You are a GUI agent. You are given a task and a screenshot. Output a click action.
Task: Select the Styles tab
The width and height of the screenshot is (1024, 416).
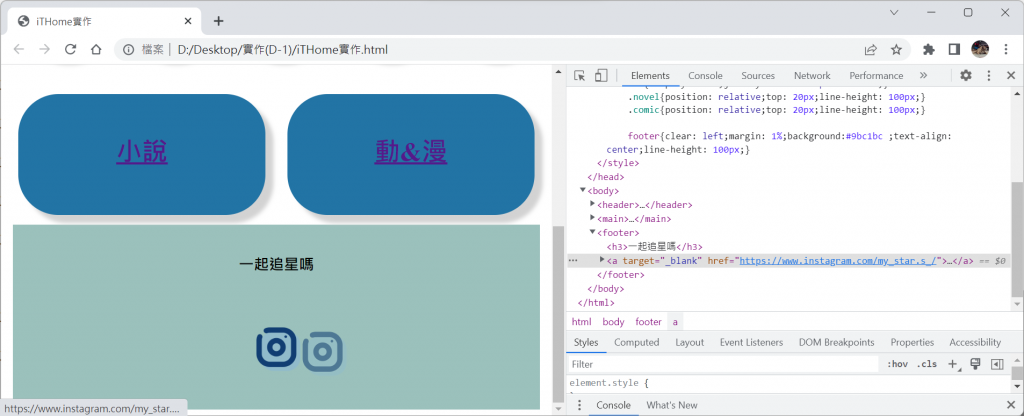(586, 342)
